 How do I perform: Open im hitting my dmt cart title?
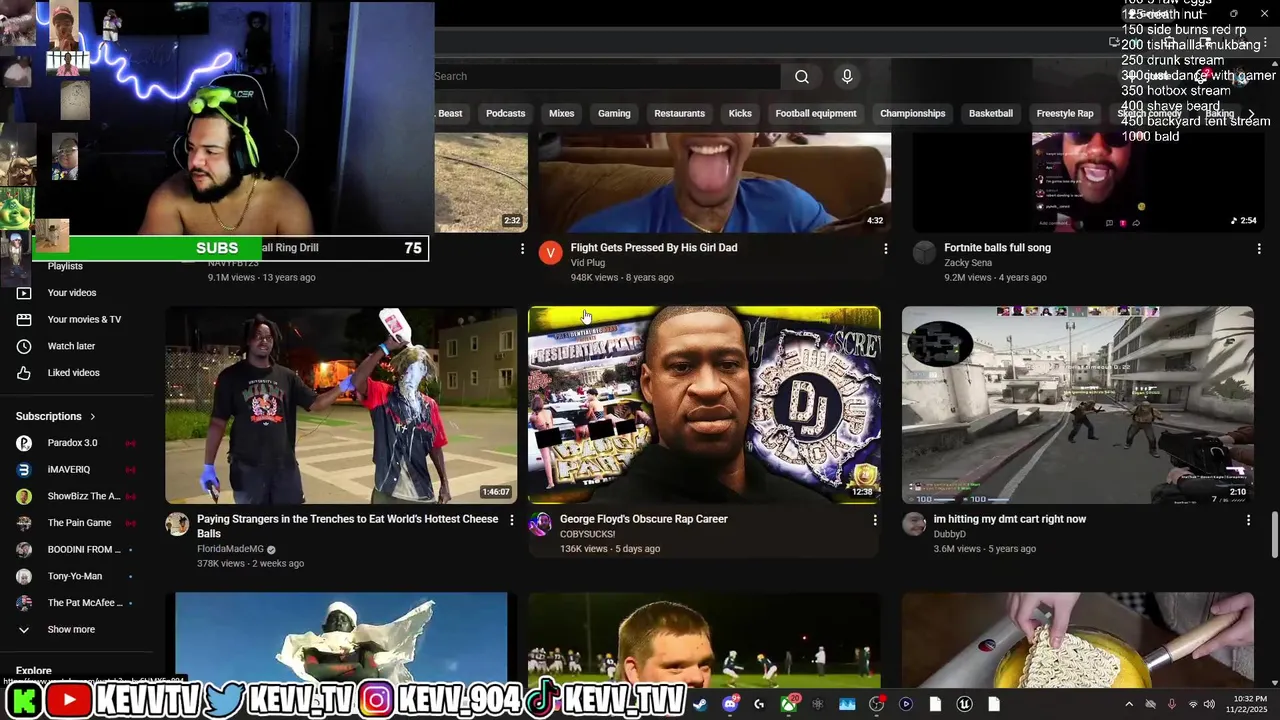pos(1010,519)
